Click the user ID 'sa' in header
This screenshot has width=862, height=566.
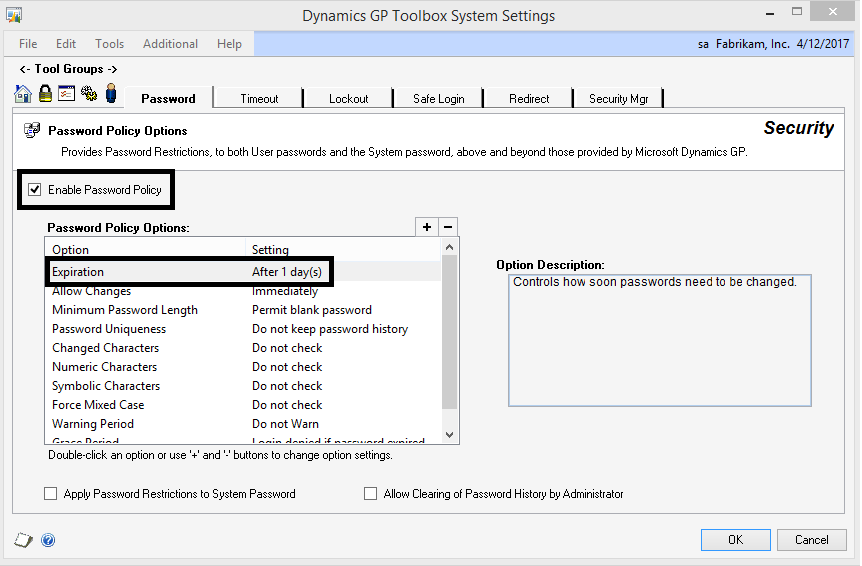point(703,44)
